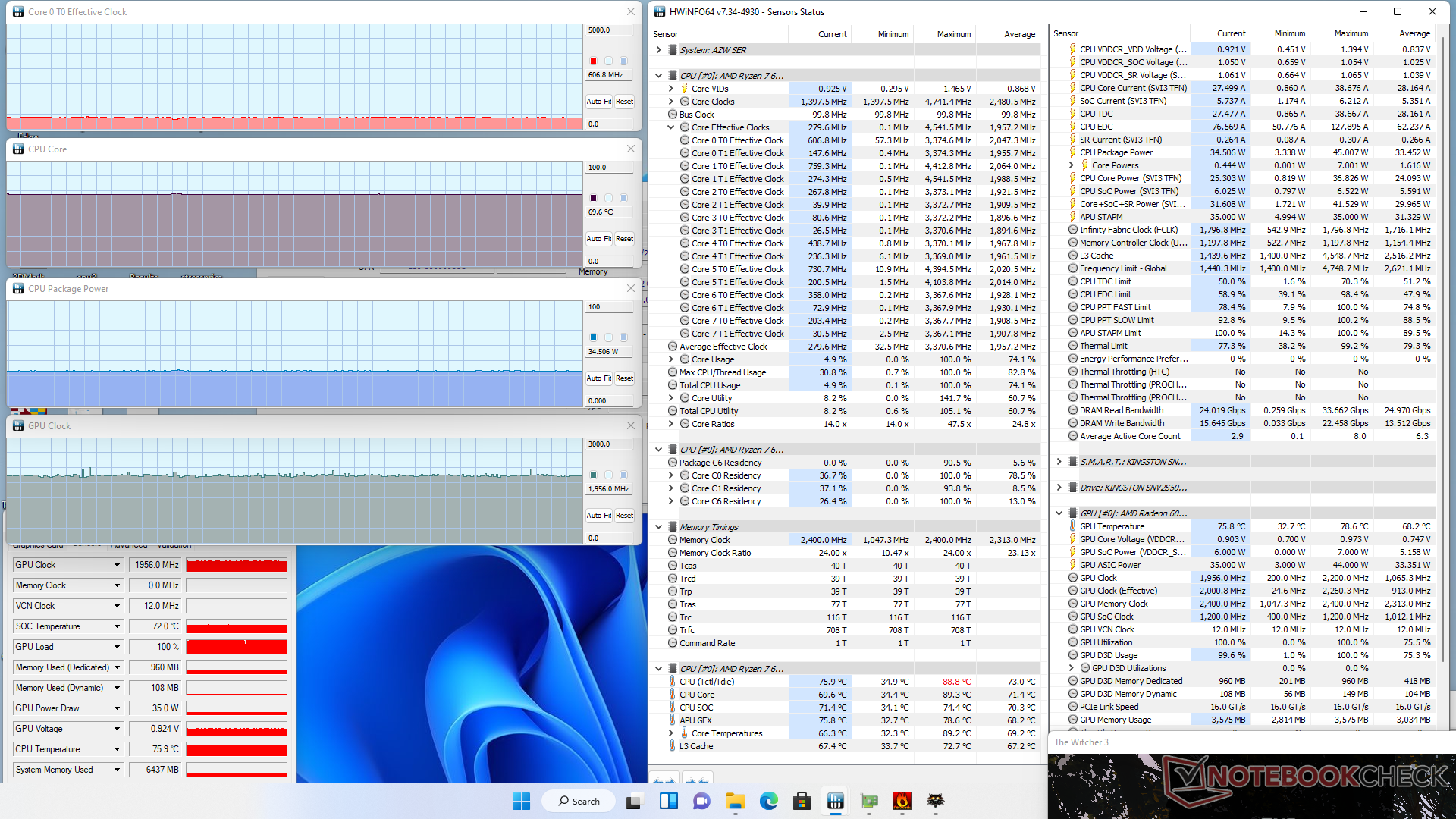Click Auto Fit in CPU Package Power graph
The width and height of the screenshot is (1456, 819).
tap(598, 378)
